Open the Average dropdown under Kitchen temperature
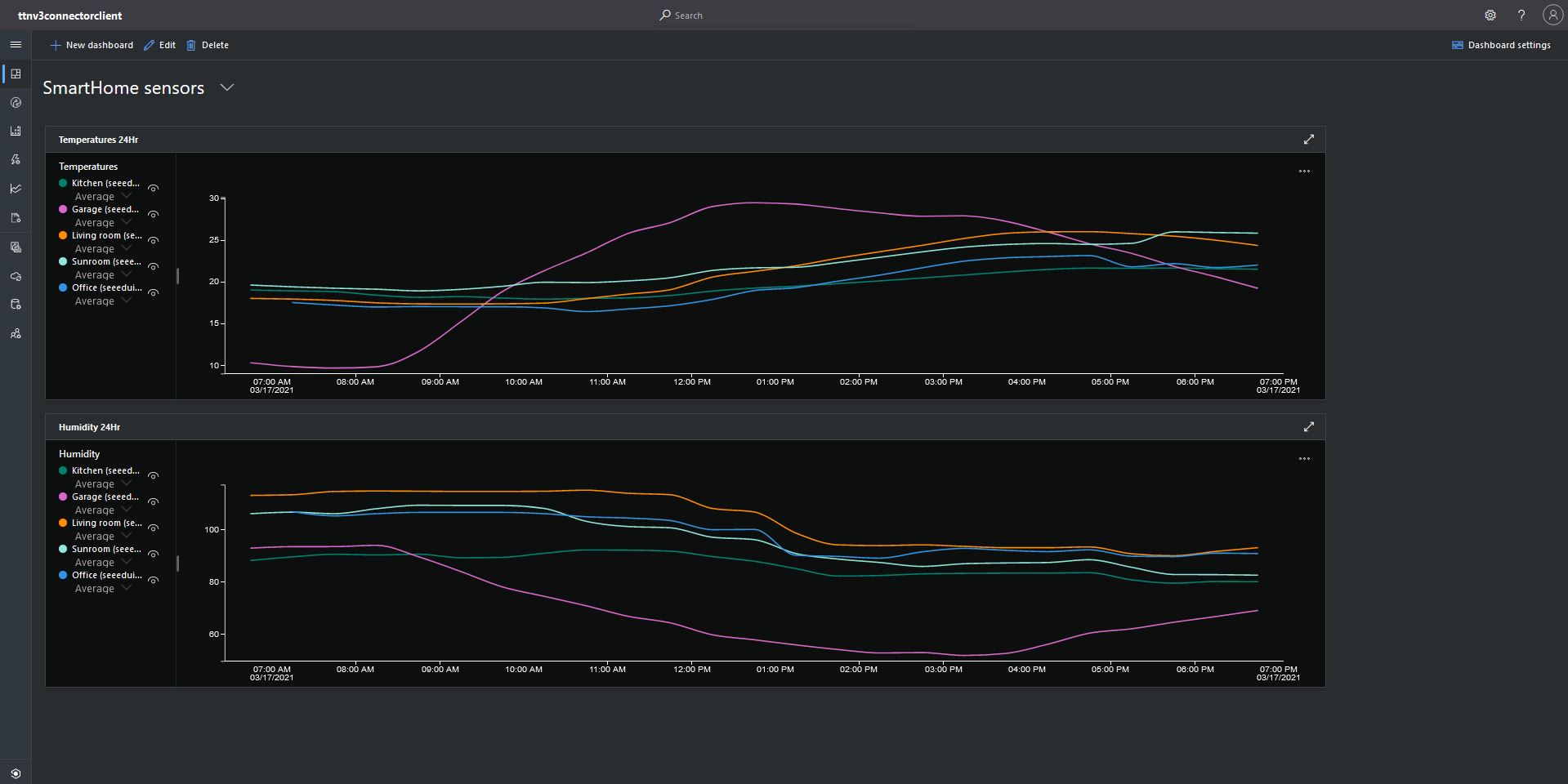 point(103,197)
